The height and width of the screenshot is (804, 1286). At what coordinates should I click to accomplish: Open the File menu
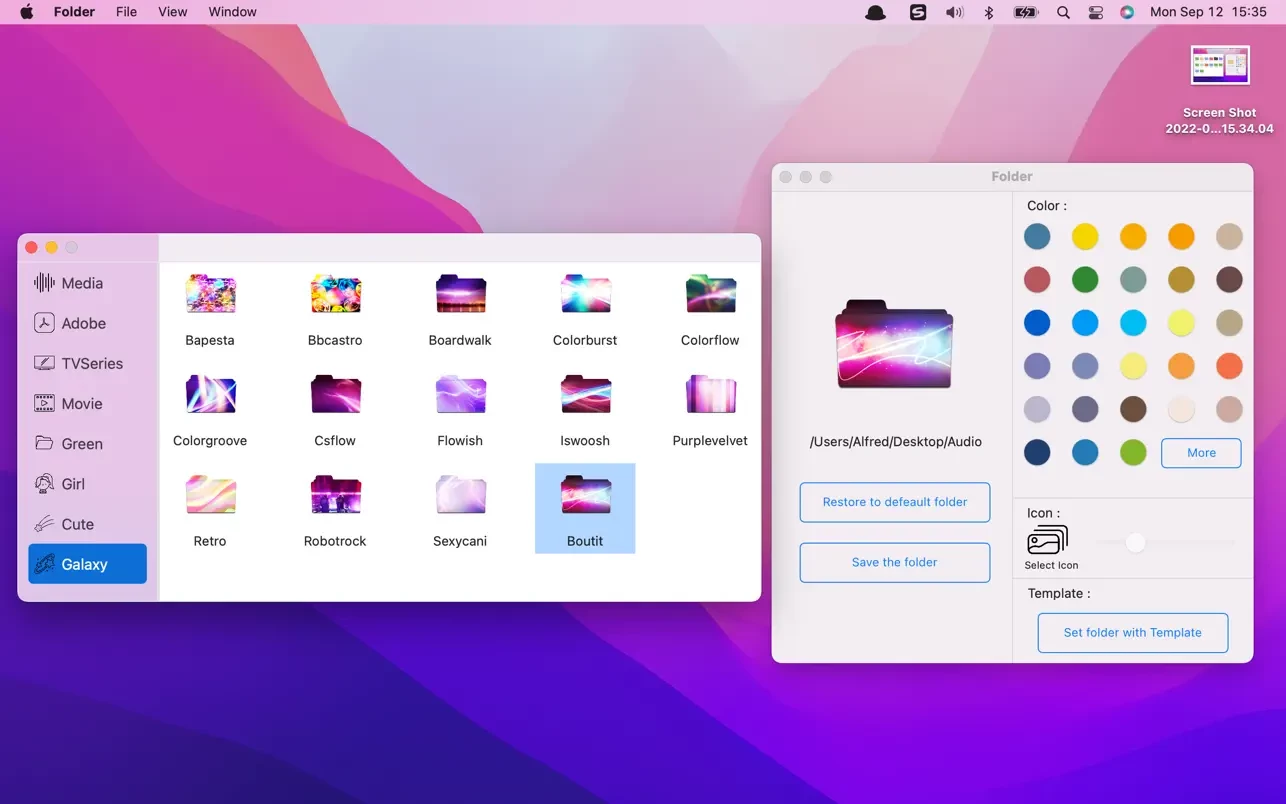126,12
